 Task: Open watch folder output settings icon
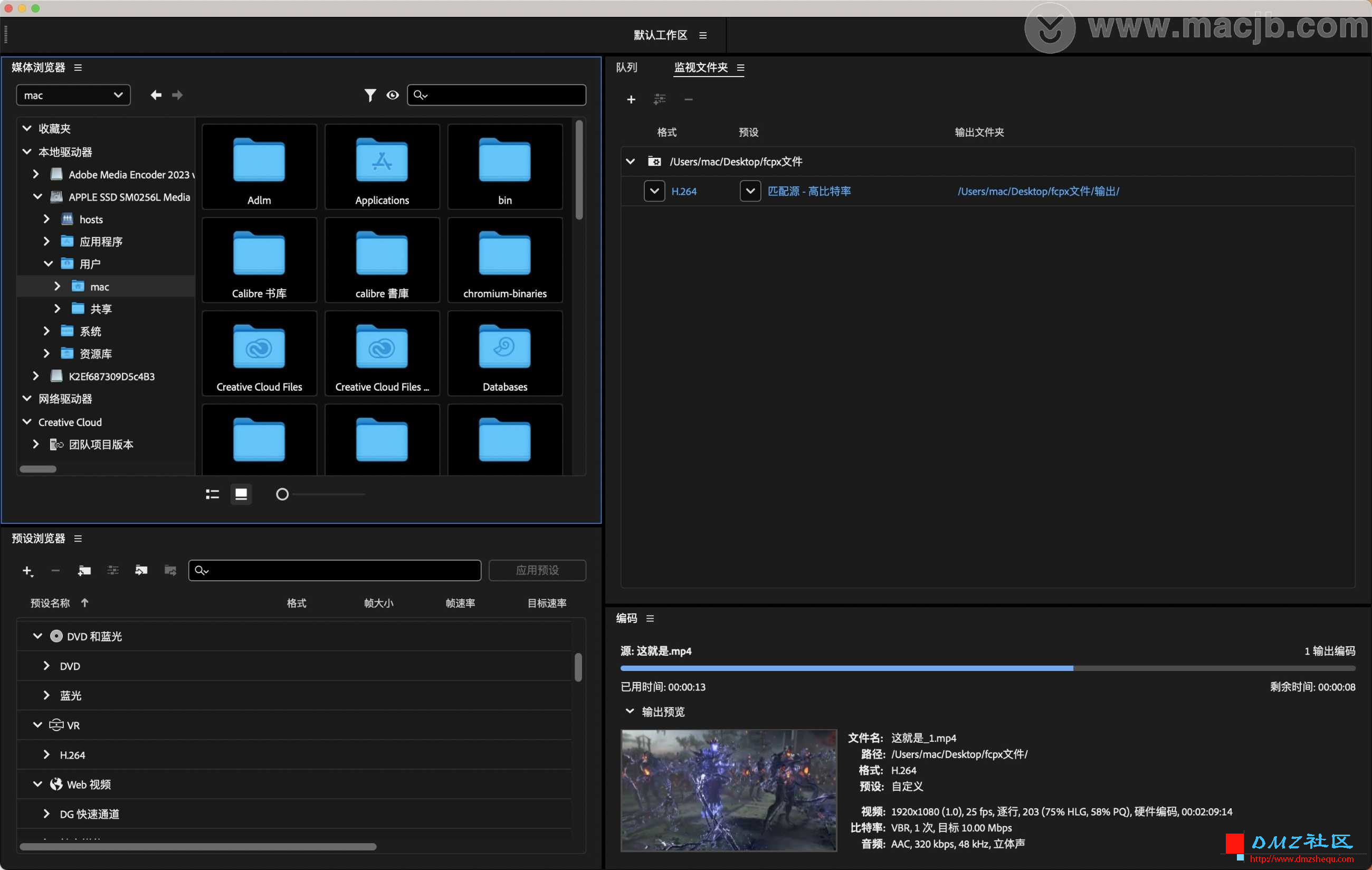click(659, 100)
